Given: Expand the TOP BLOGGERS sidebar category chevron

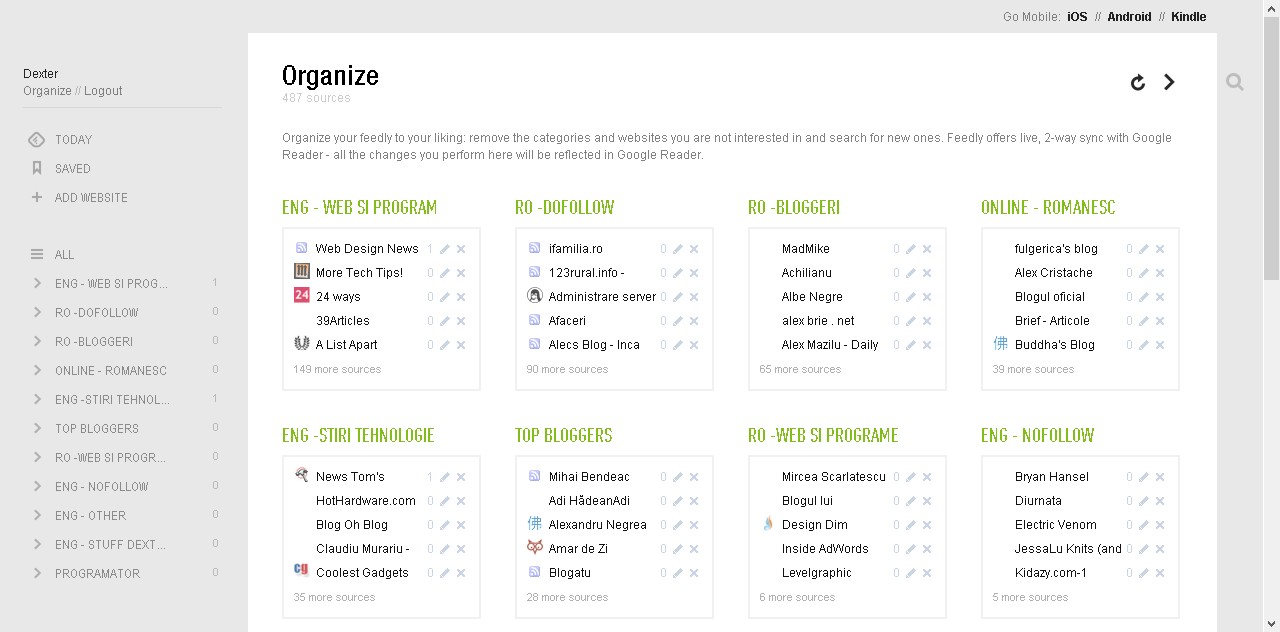Looking at the screenshot, I should (37, 428).
